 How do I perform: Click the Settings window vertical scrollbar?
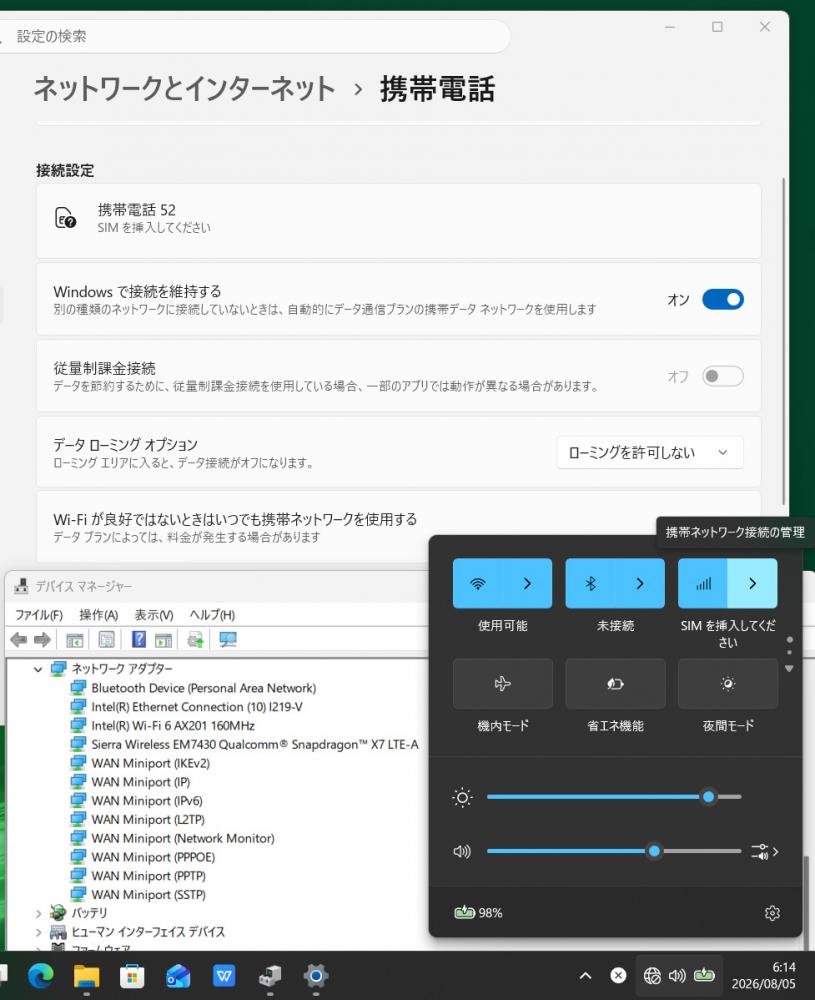(x=784, y=341)
